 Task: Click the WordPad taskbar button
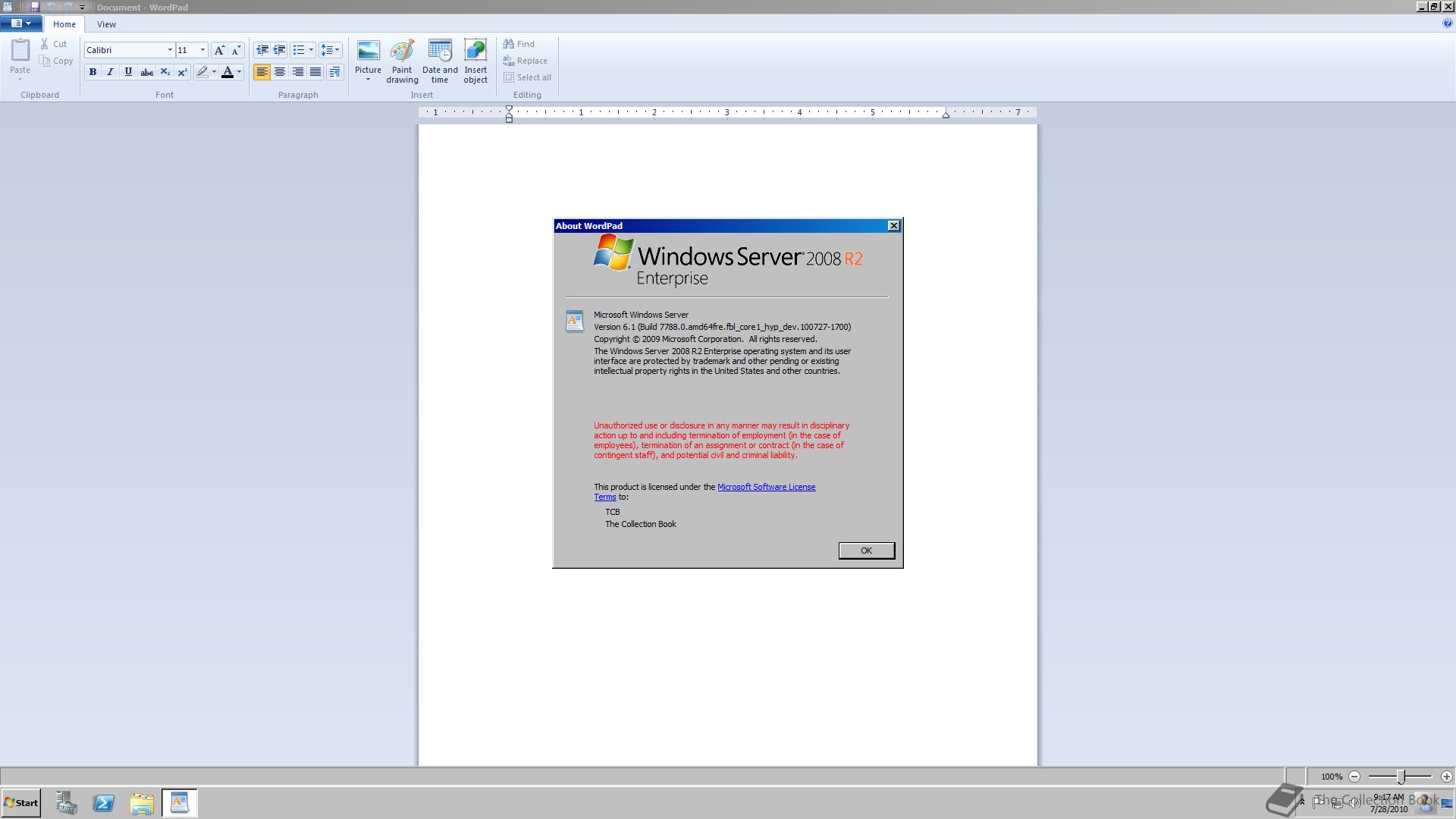(x=180, y=803)
